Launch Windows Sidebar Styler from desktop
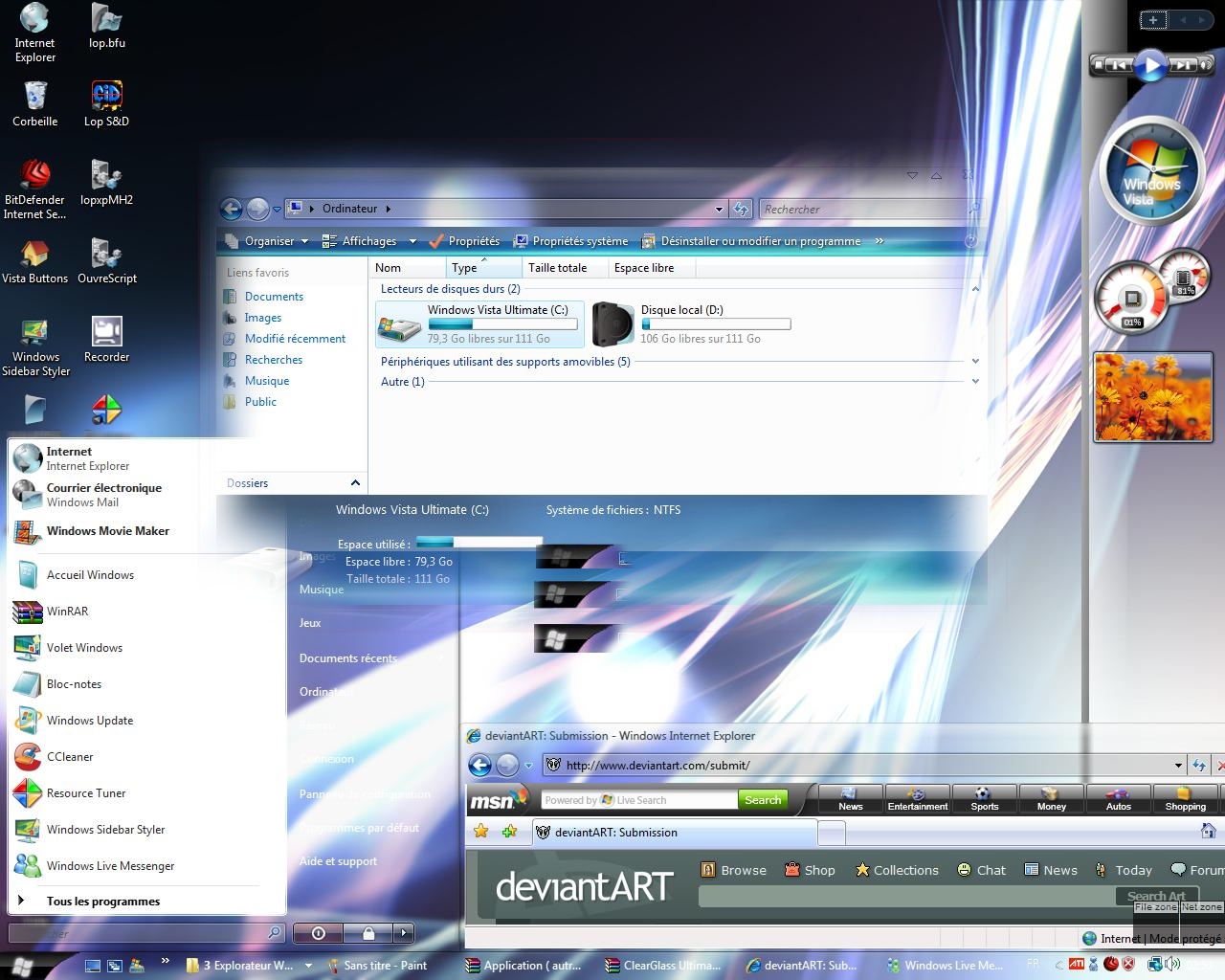This screenshot has width=1225, height=980. (x=34, y=346)
